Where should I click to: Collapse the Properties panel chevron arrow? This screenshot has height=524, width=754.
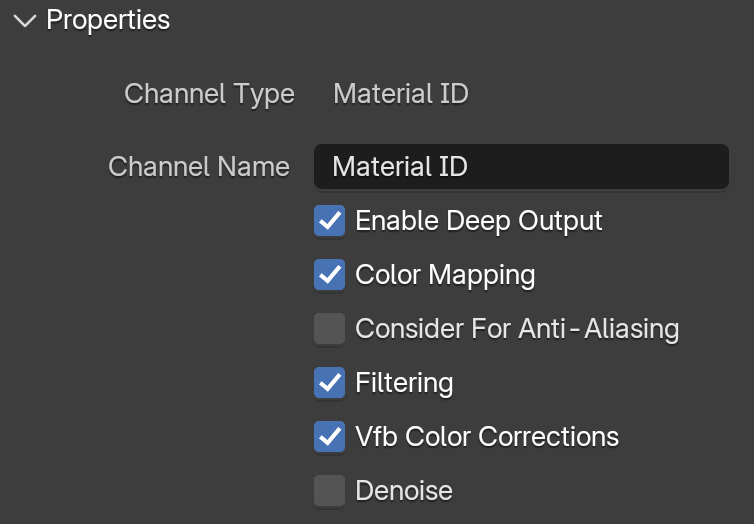pyautogui.click(x=25, y=21)
